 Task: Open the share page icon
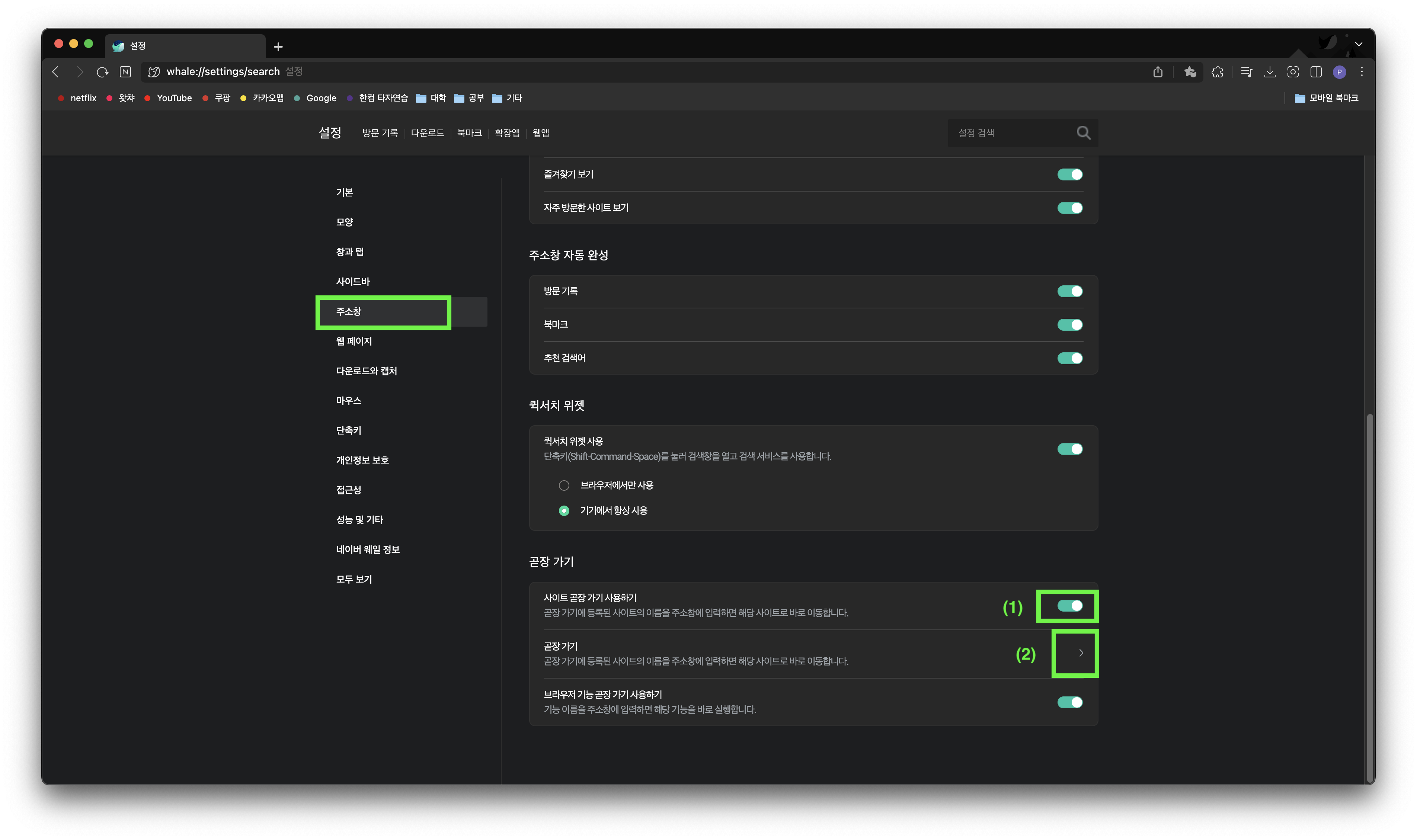tap(1158, 72)
